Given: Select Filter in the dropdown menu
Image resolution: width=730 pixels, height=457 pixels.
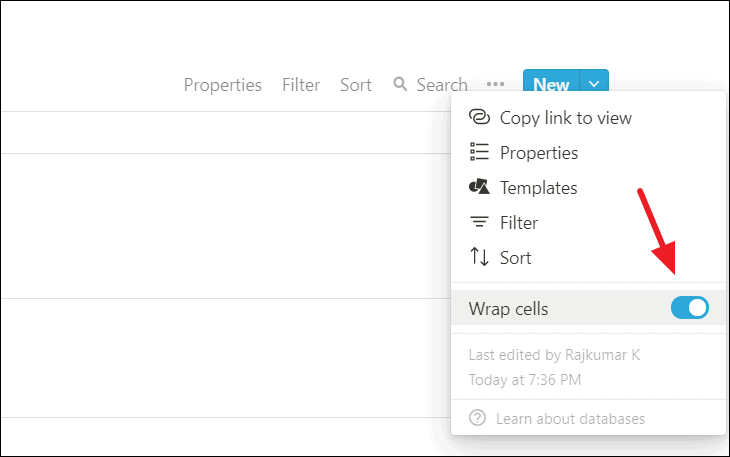Looking at the screenshot, I should click(x=519, y=223).
